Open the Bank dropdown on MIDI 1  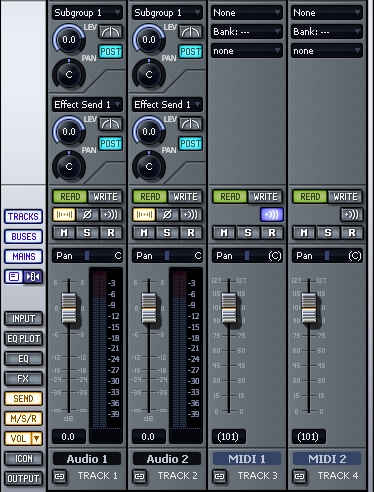click(x=247, y=32)
